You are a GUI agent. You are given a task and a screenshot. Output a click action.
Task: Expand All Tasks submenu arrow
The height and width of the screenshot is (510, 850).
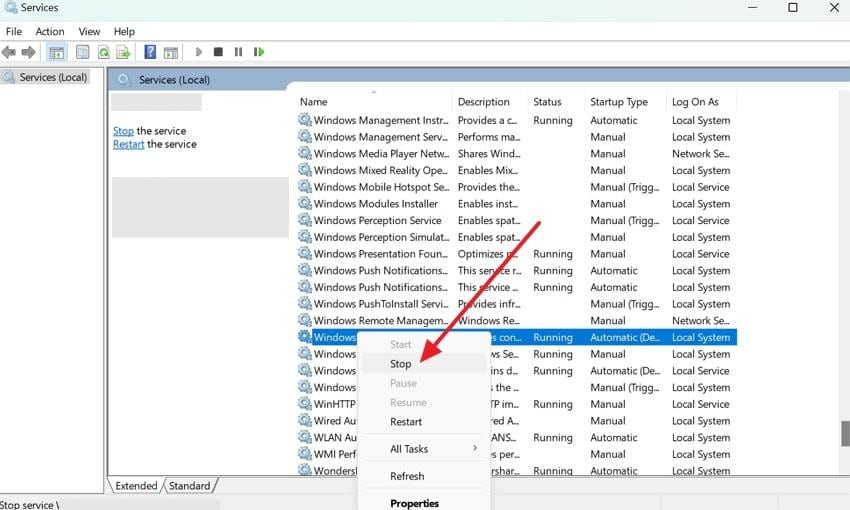click(475, 448)
